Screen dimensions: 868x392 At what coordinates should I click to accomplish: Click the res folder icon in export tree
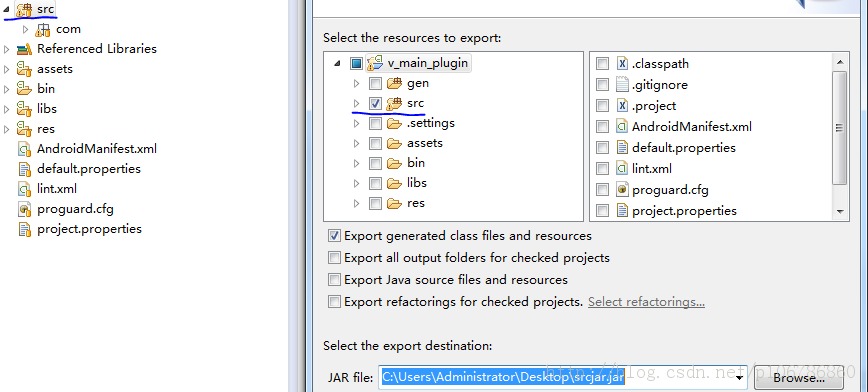(x=394, y=203)
